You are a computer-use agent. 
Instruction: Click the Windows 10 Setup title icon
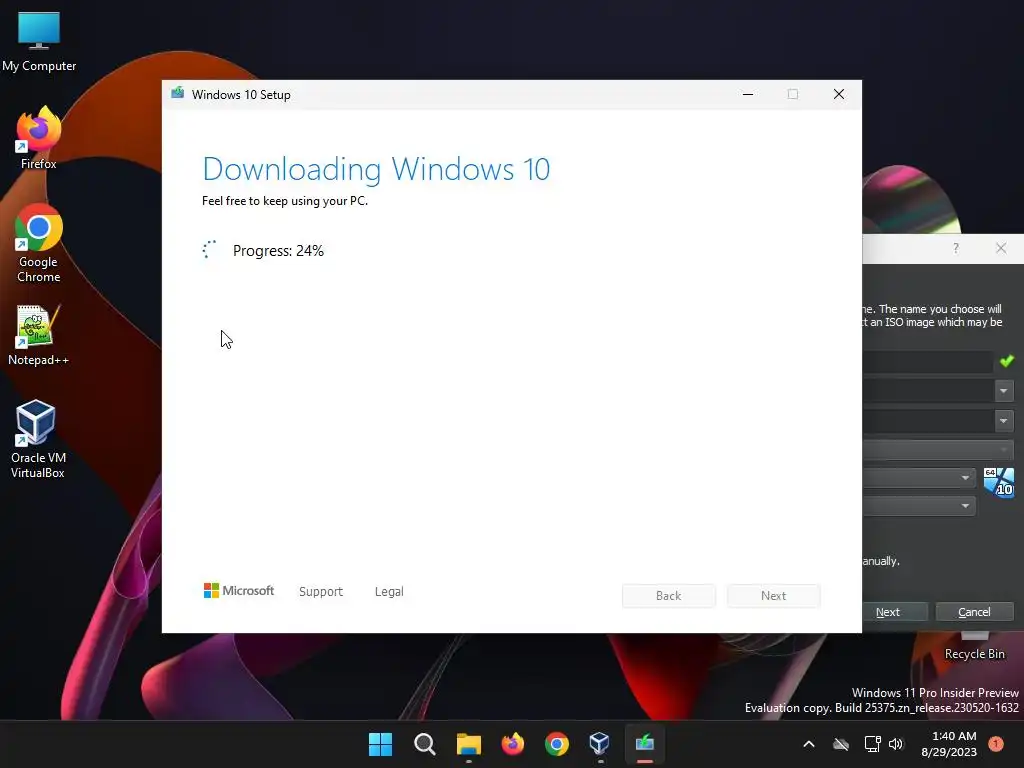coord(178,93)
